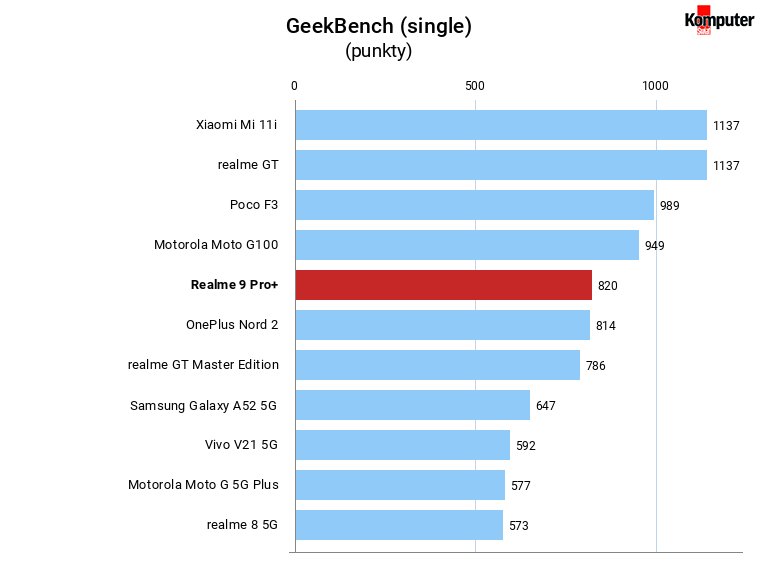Click the Vivo V21 5G bar
This screenshot has width=760, height=568.
pyautogui.click(x=403, y=445)
